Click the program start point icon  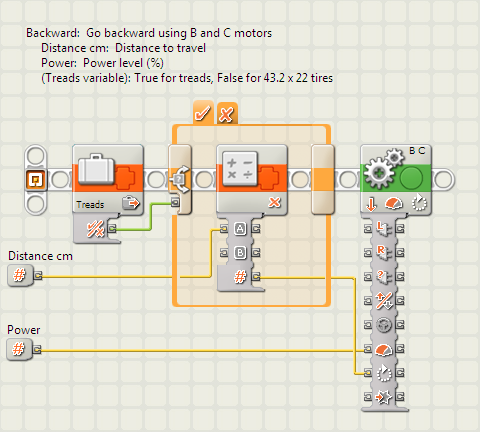(x=35, y=180)
